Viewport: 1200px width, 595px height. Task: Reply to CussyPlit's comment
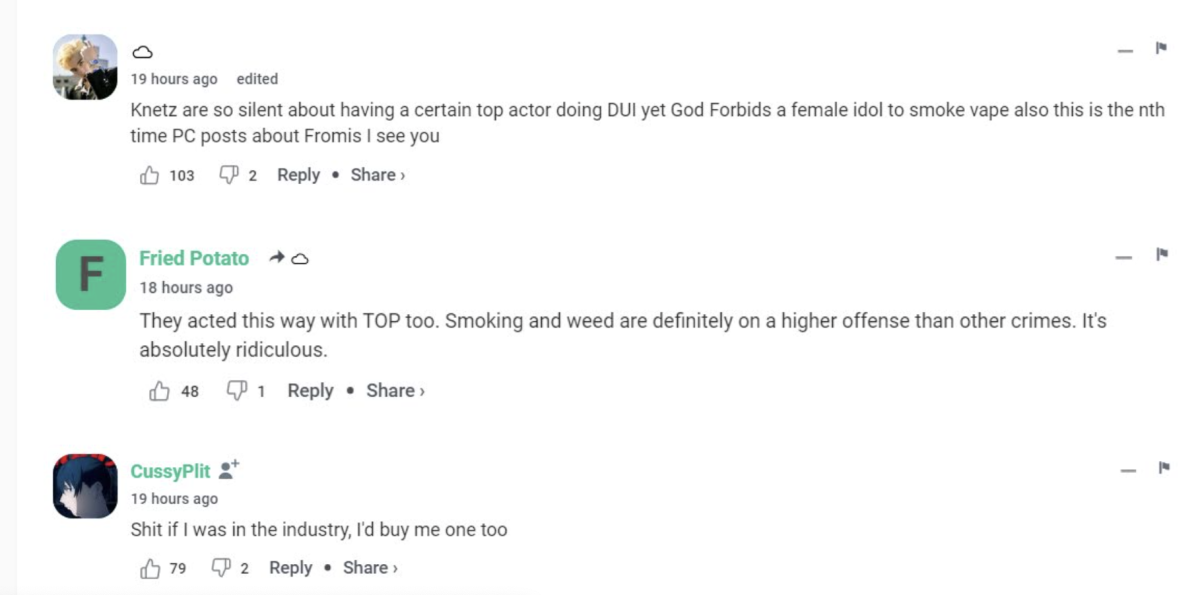(x=290, y=568)
